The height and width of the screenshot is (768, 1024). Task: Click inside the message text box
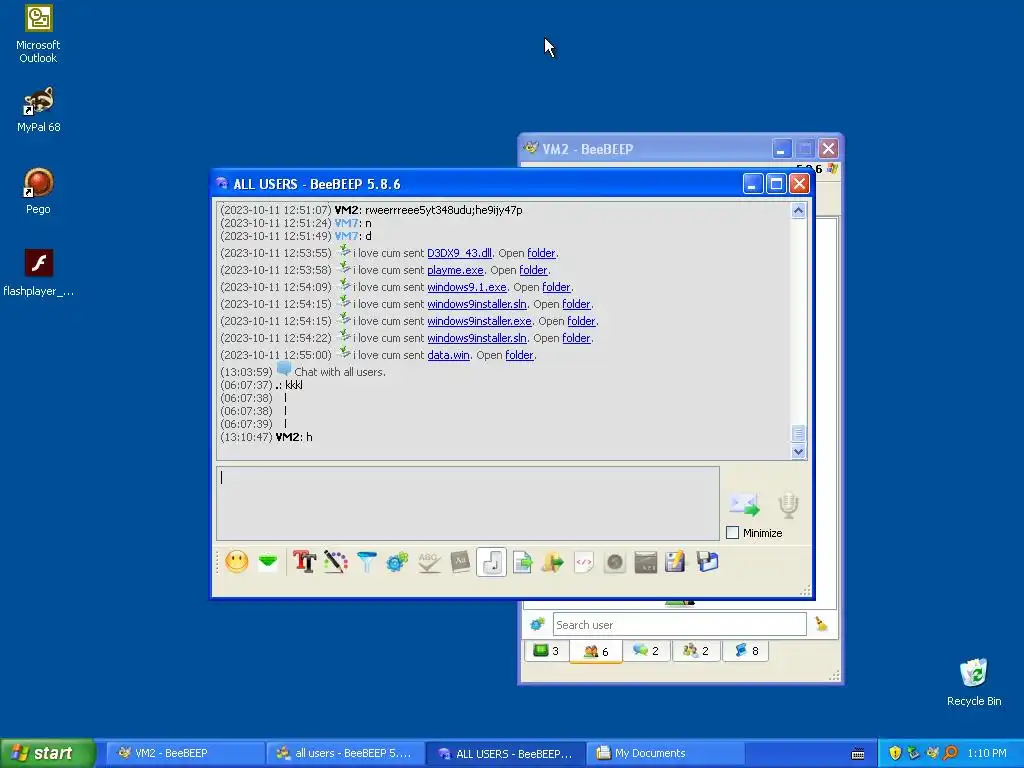coord(468,503)
